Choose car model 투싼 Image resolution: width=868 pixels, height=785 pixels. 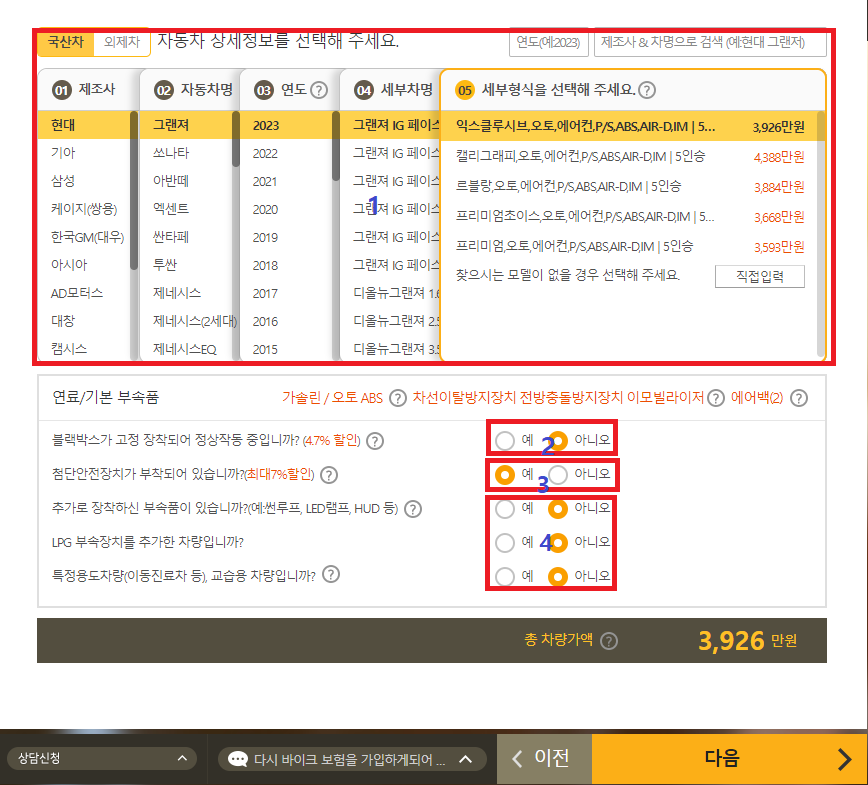[x=165, y=265]
